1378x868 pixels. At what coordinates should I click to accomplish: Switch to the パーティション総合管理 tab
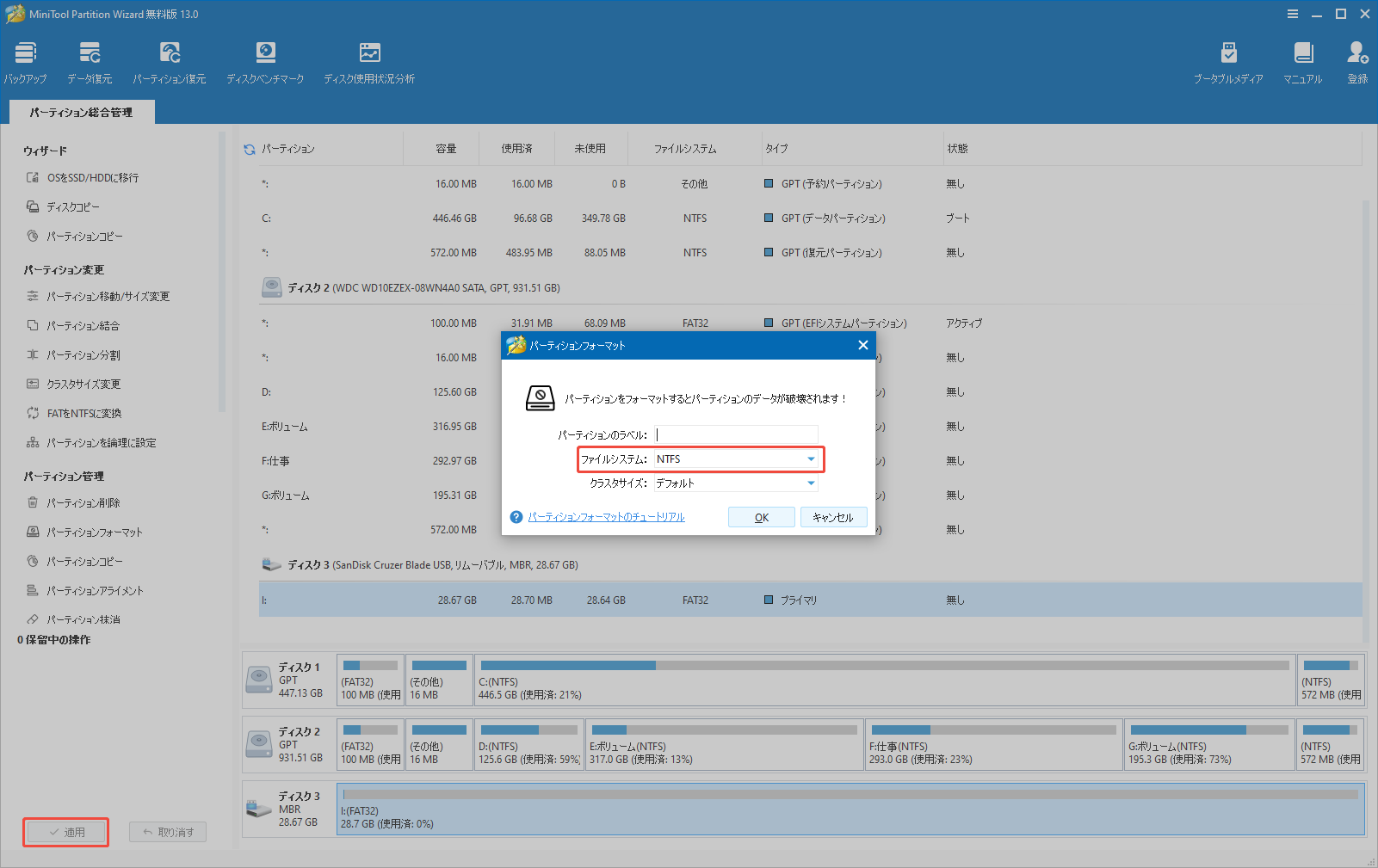pos(81,112)
